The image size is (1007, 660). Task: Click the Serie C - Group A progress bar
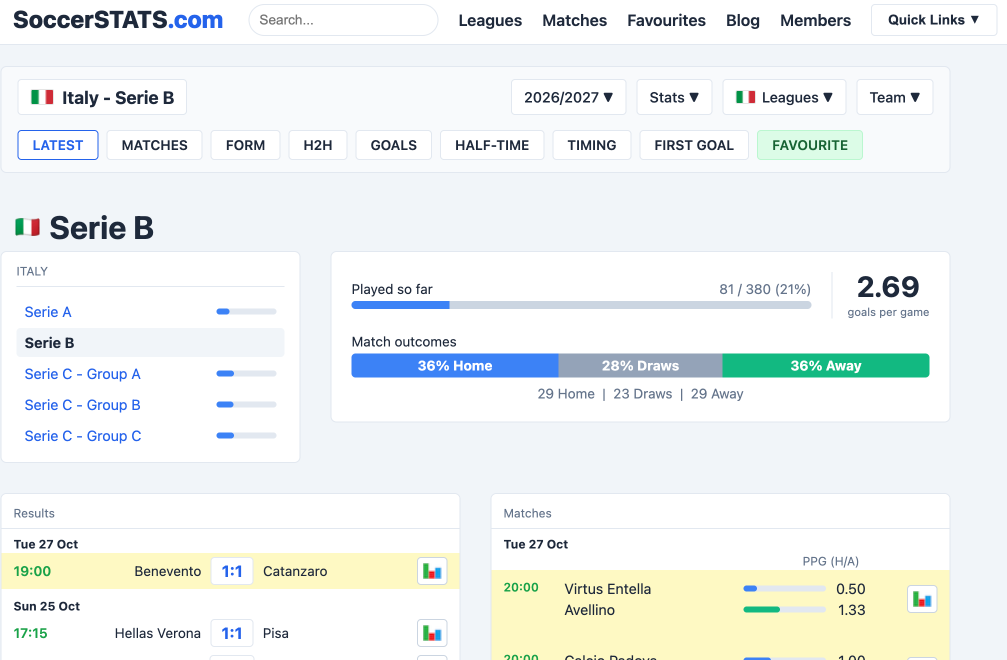(247, 374)
